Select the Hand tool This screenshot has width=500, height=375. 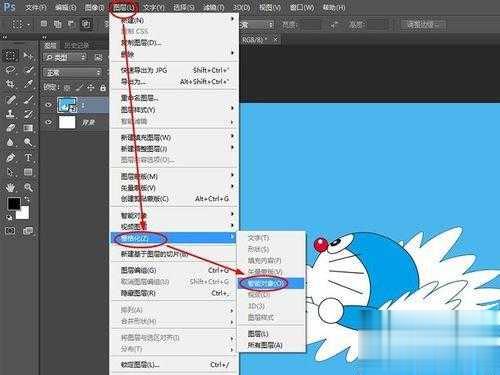click(10, 187)
